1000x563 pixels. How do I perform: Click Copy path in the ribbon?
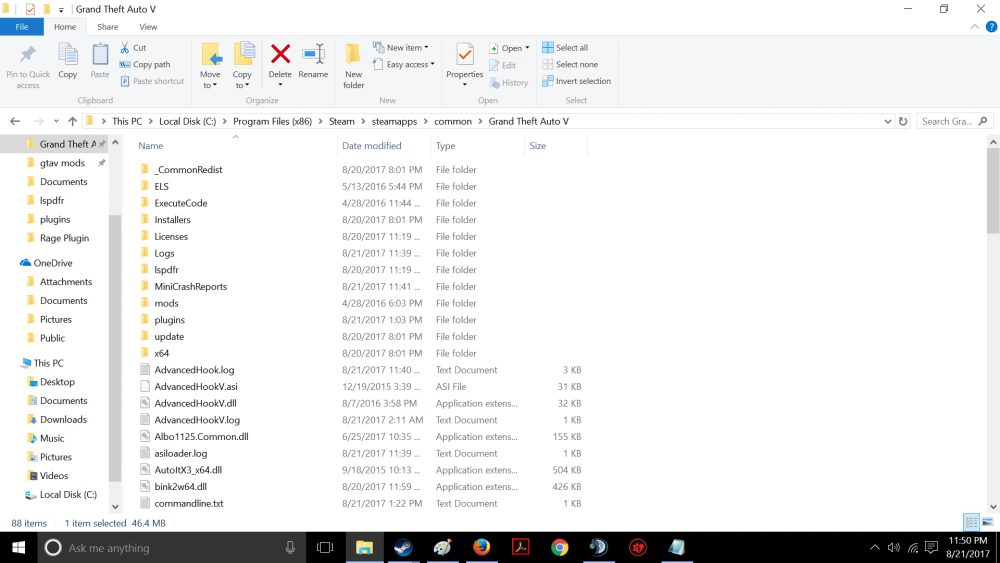click(x=145, y=64)
